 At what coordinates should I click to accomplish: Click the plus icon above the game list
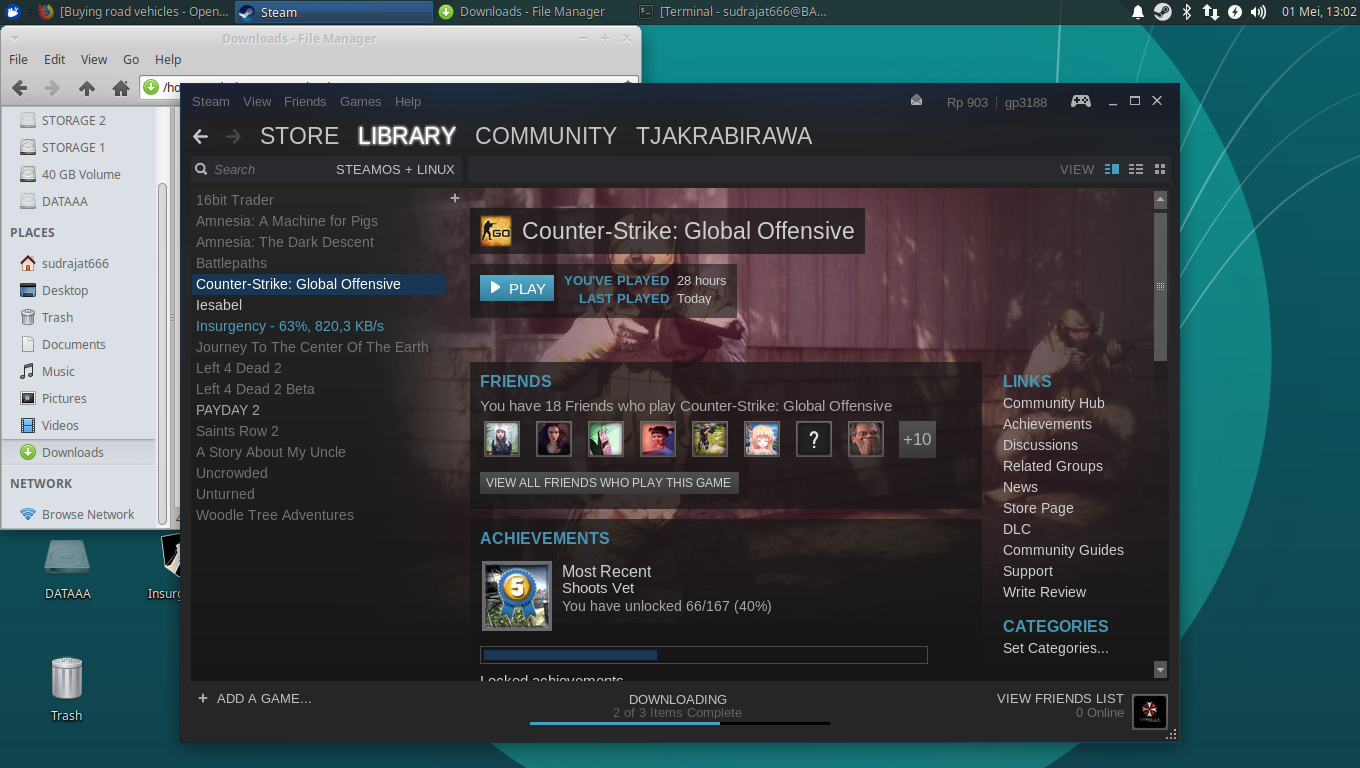point(455,198)
